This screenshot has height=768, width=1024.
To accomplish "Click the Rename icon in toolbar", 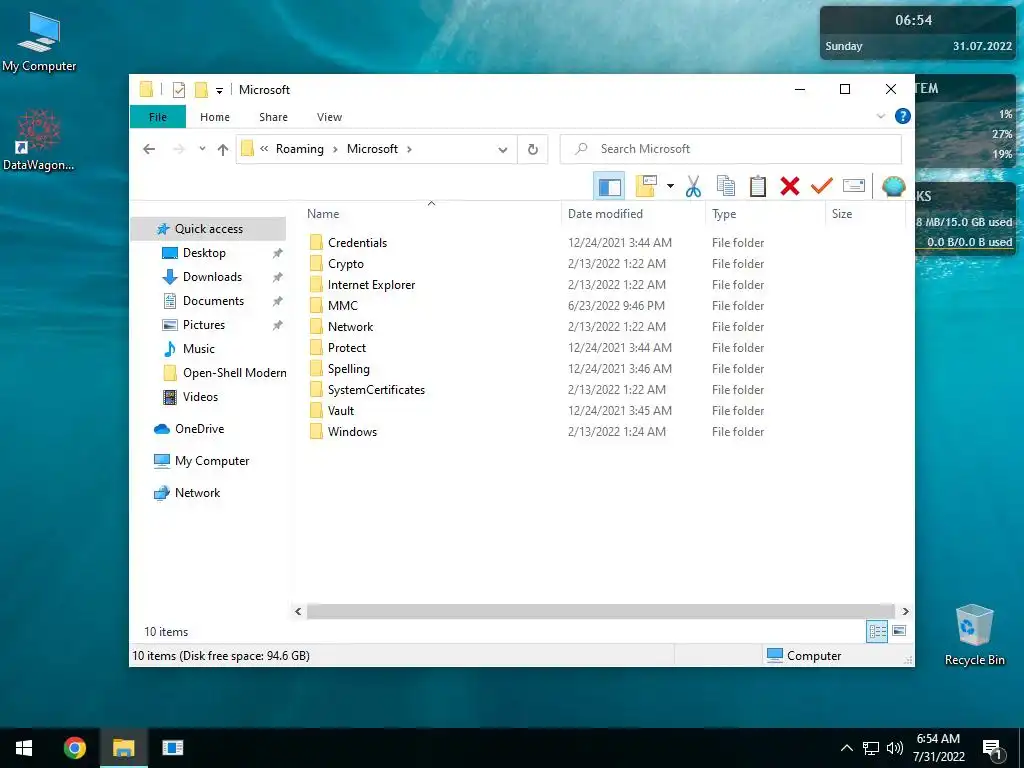I will (x=854, y=186).
